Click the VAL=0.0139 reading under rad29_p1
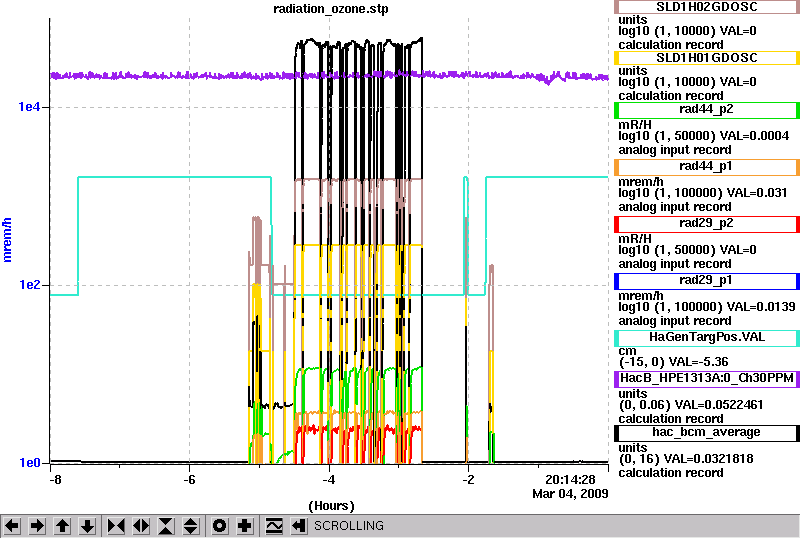The height and width of the screenshot is (538, 800). tap(761, 307)
